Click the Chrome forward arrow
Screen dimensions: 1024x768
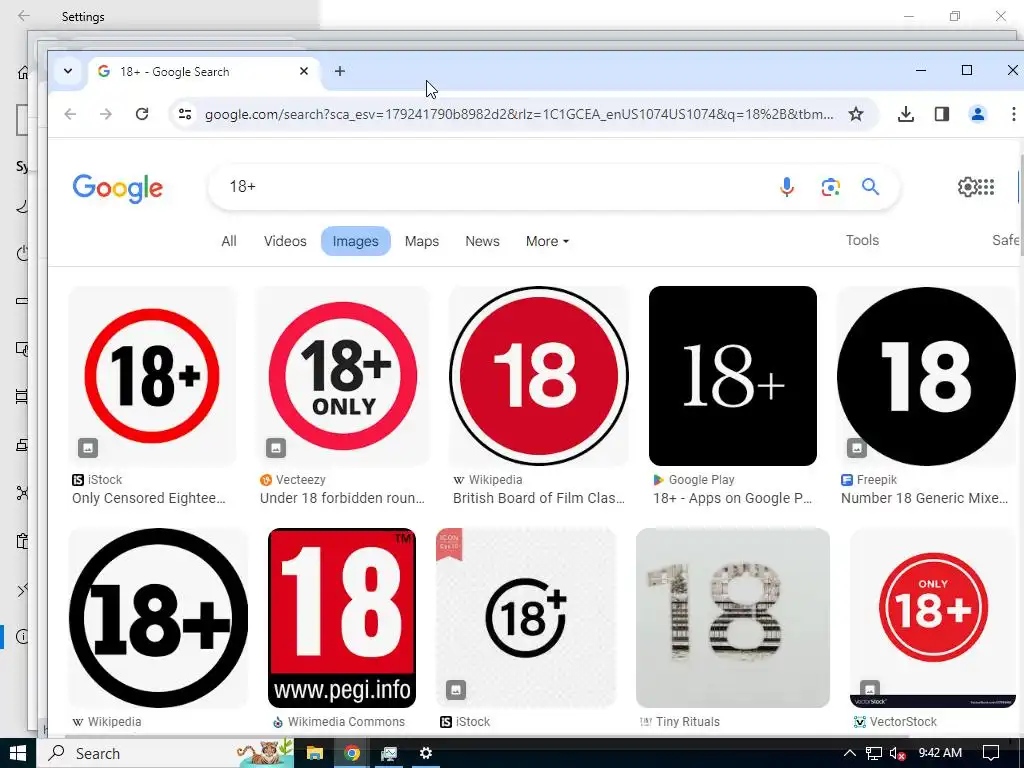click(x=106, y=114)
